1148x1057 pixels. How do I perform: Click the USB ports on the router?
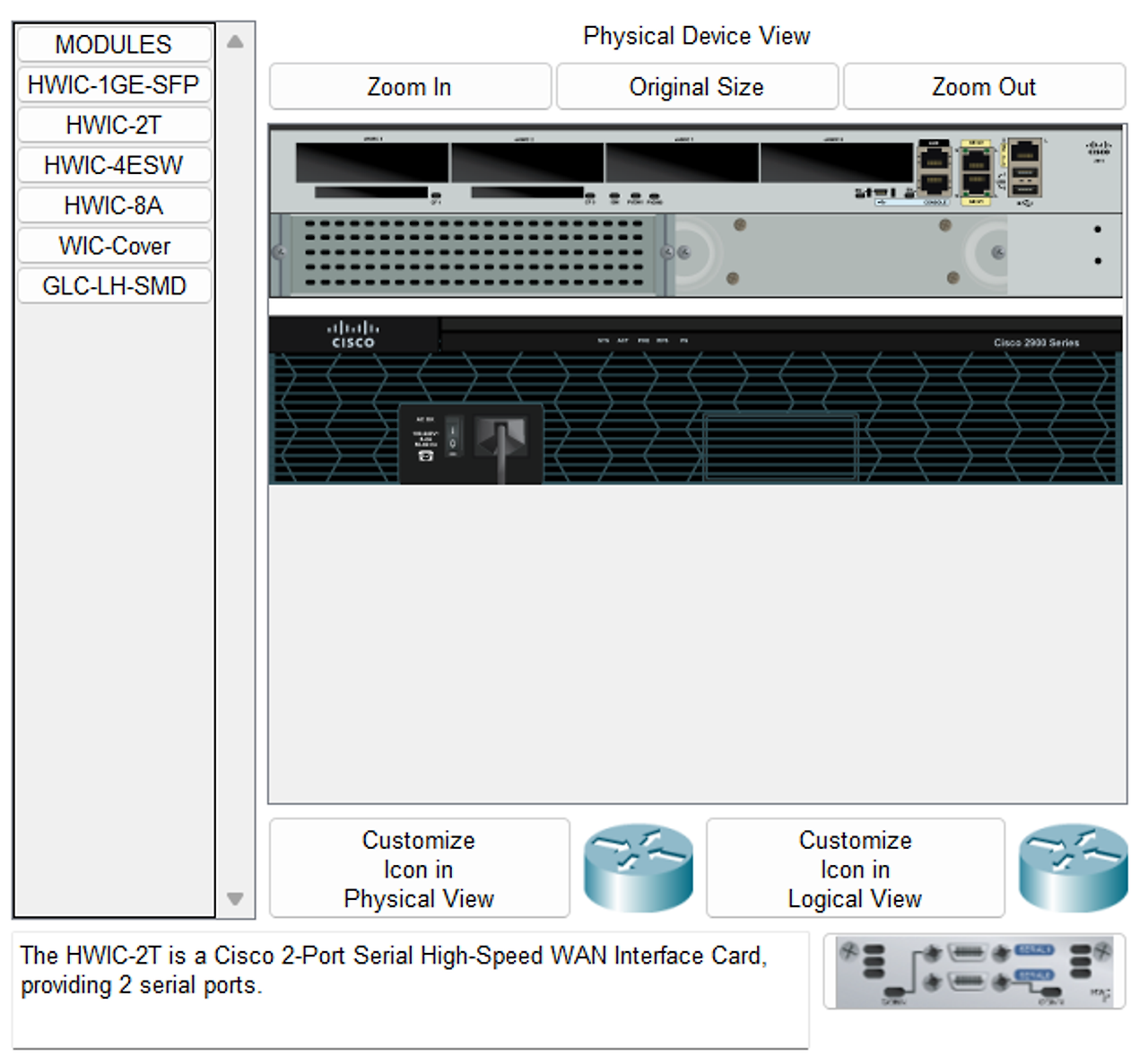coord(1025,180)
